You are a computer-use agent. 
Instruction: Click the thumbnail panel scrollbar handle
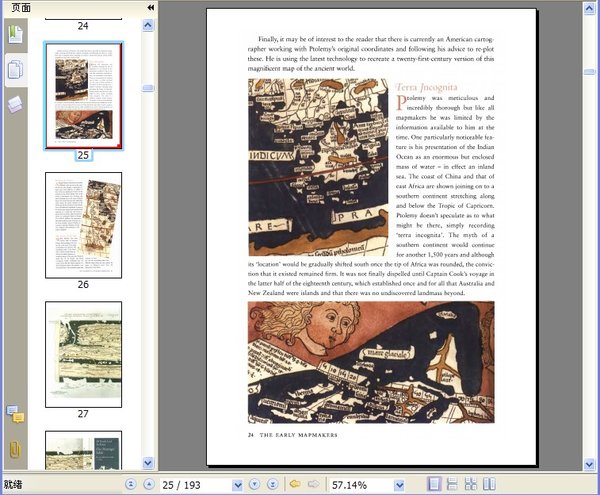tap(148, 88)
